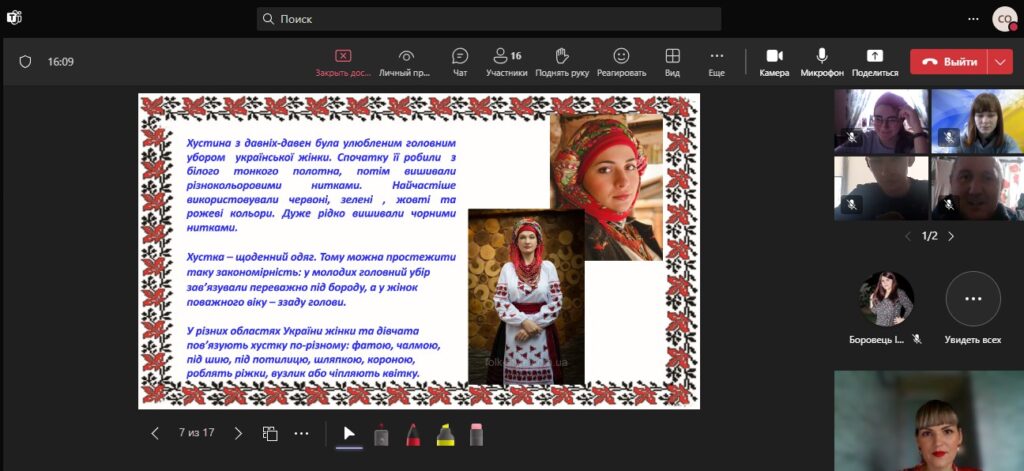Select the red pen annotation tool
Viewport: 1024px width, 471px height.
coord(413,434)
